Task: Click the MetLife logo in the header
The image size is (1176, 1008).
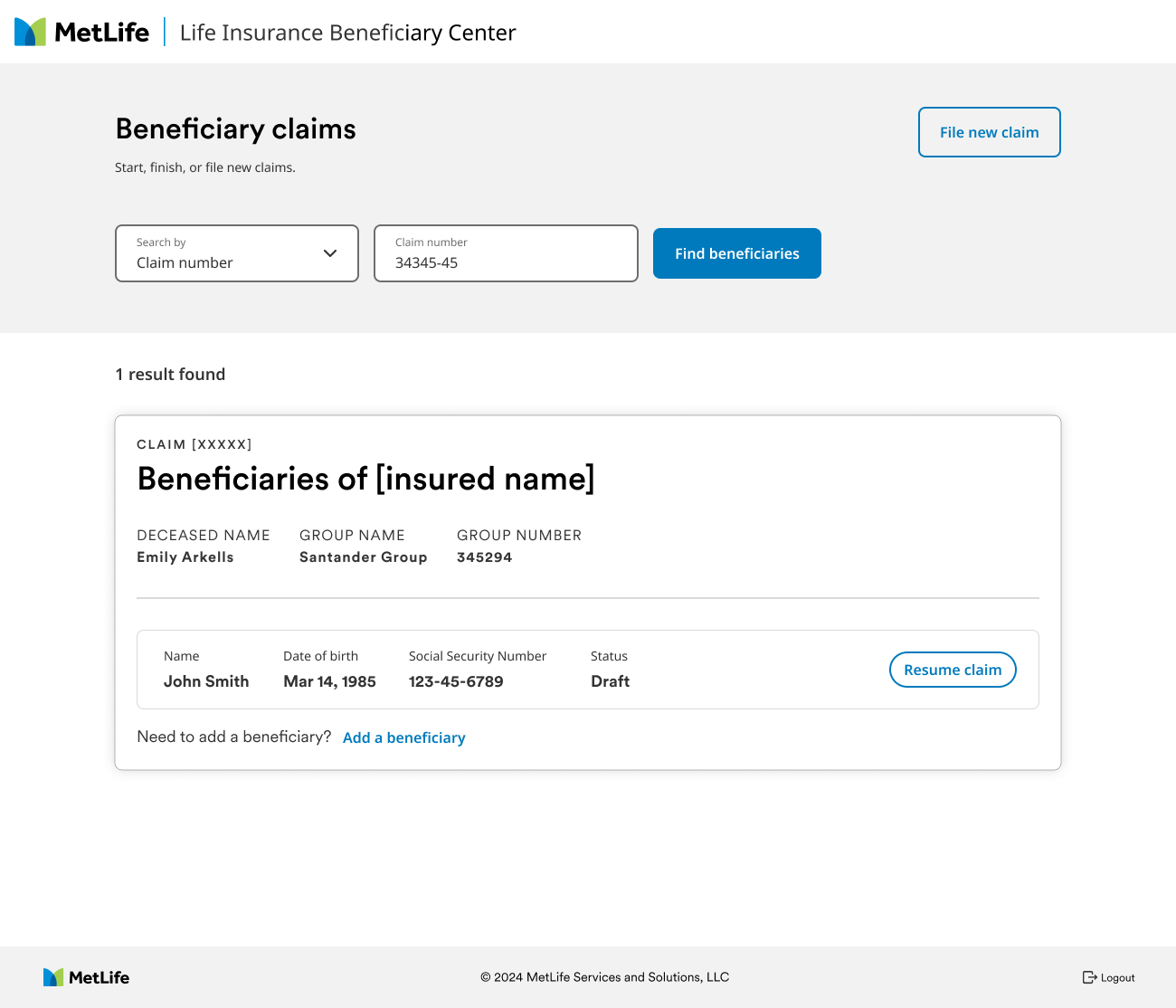Action: [x=81, y=32]
